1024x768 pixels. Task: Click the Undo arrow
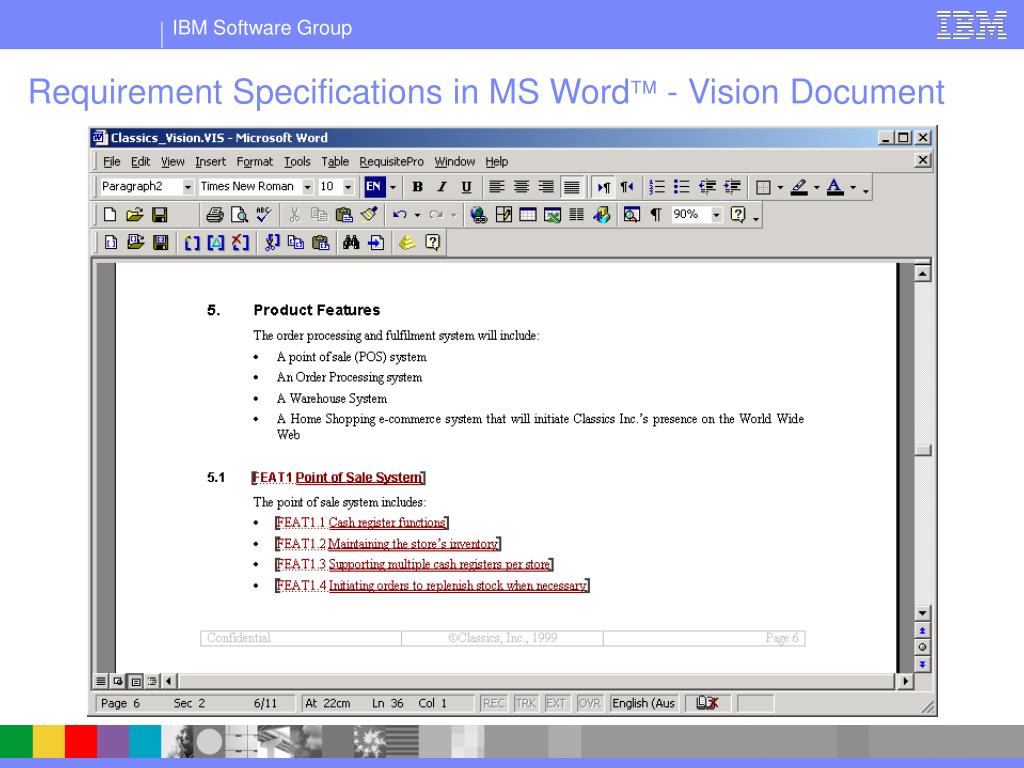point(400,215)
